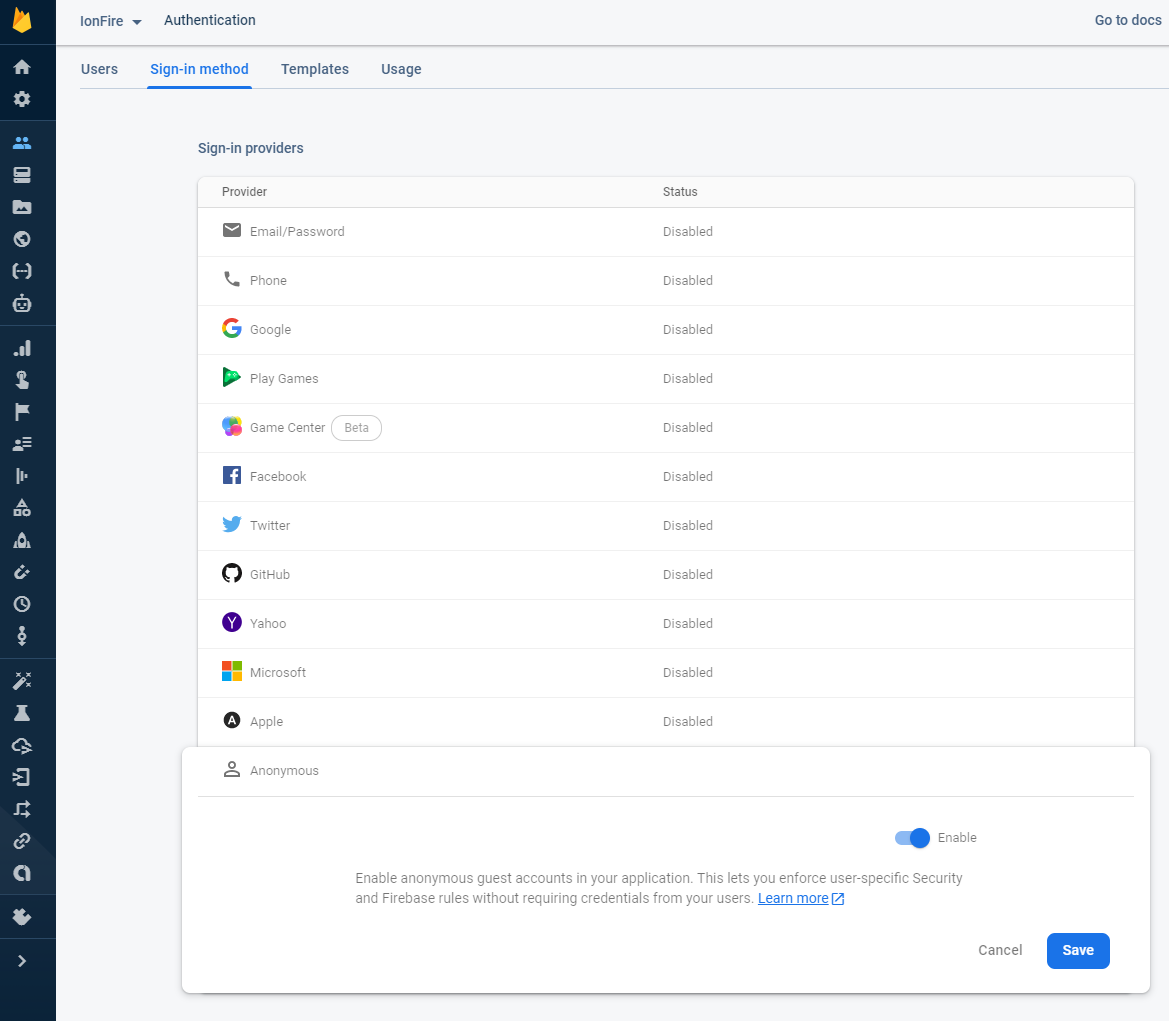This screenshot has height=1021, width=1169.
Task: Open A/B Testing flask icon
Action: (22, 714)
